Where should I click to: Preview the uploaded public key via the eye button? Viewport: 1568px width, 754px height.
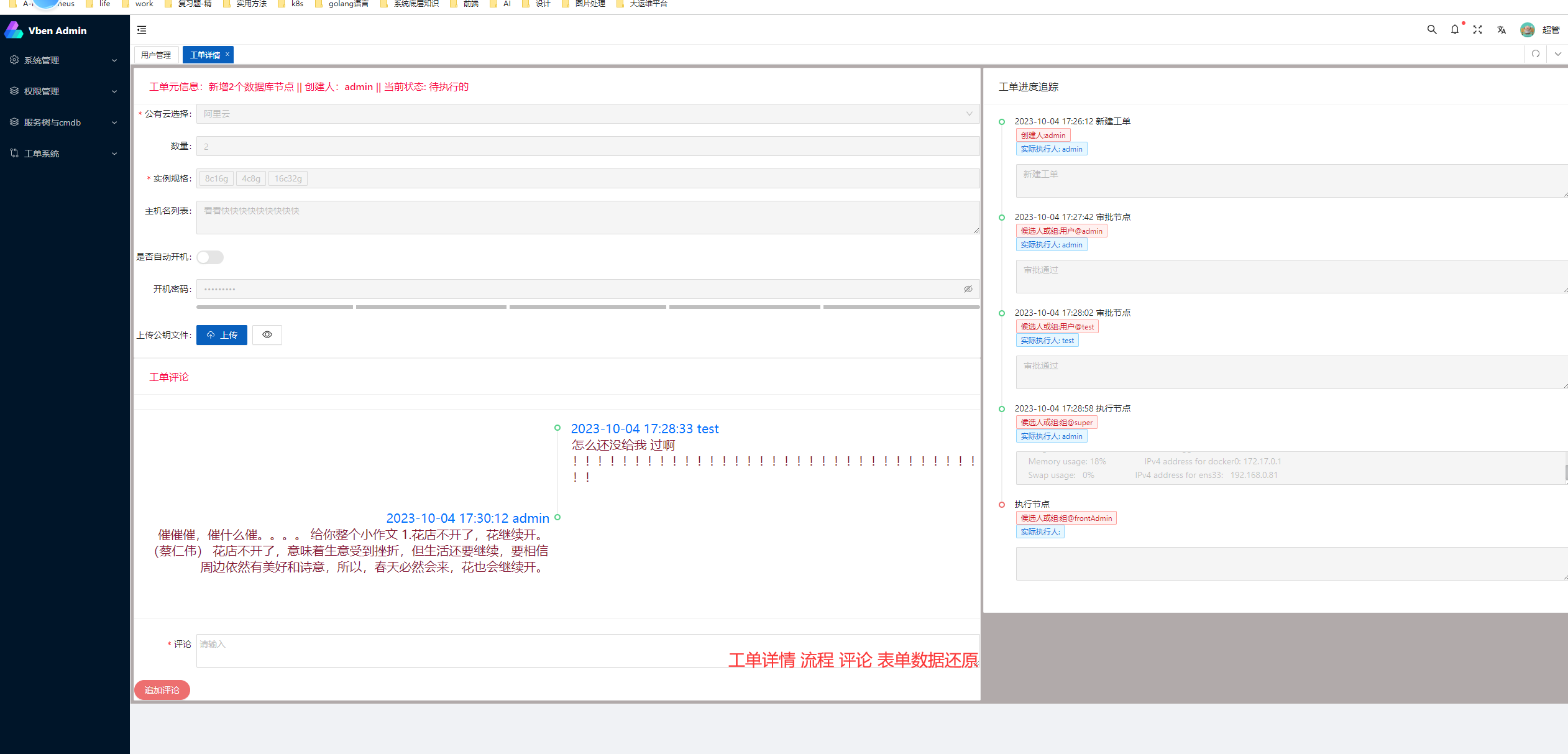[x=267, y=335]
